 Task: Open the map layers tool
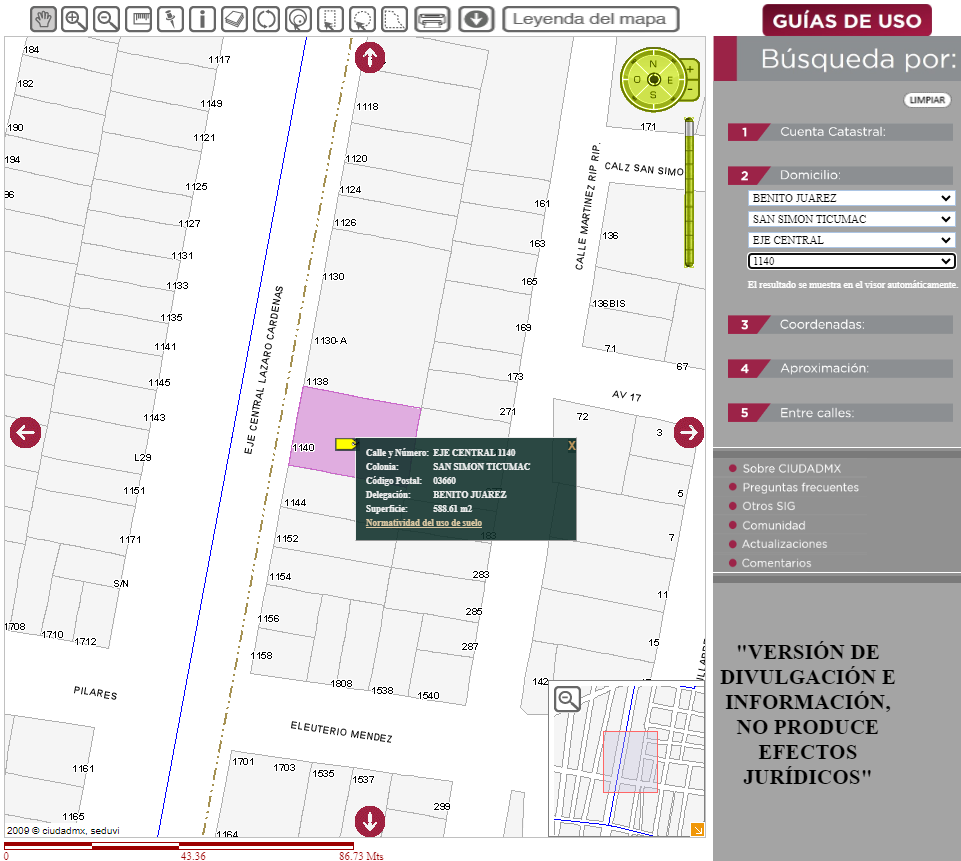click(x=234, y=20)
